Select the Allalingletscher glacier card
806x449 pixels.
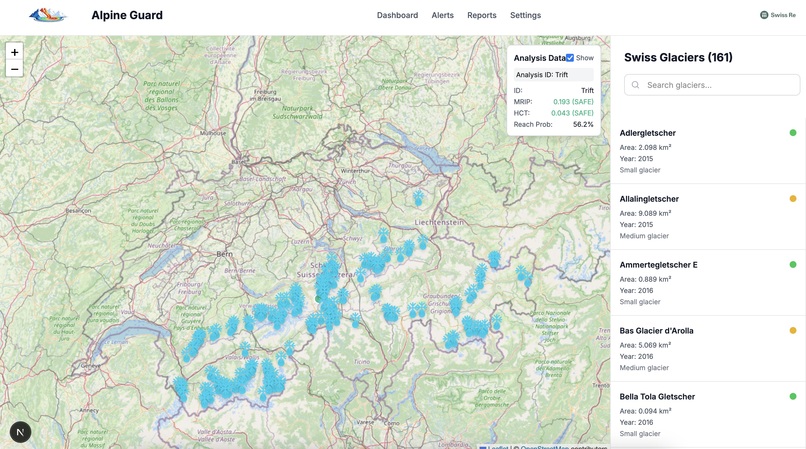click(708, 217)
